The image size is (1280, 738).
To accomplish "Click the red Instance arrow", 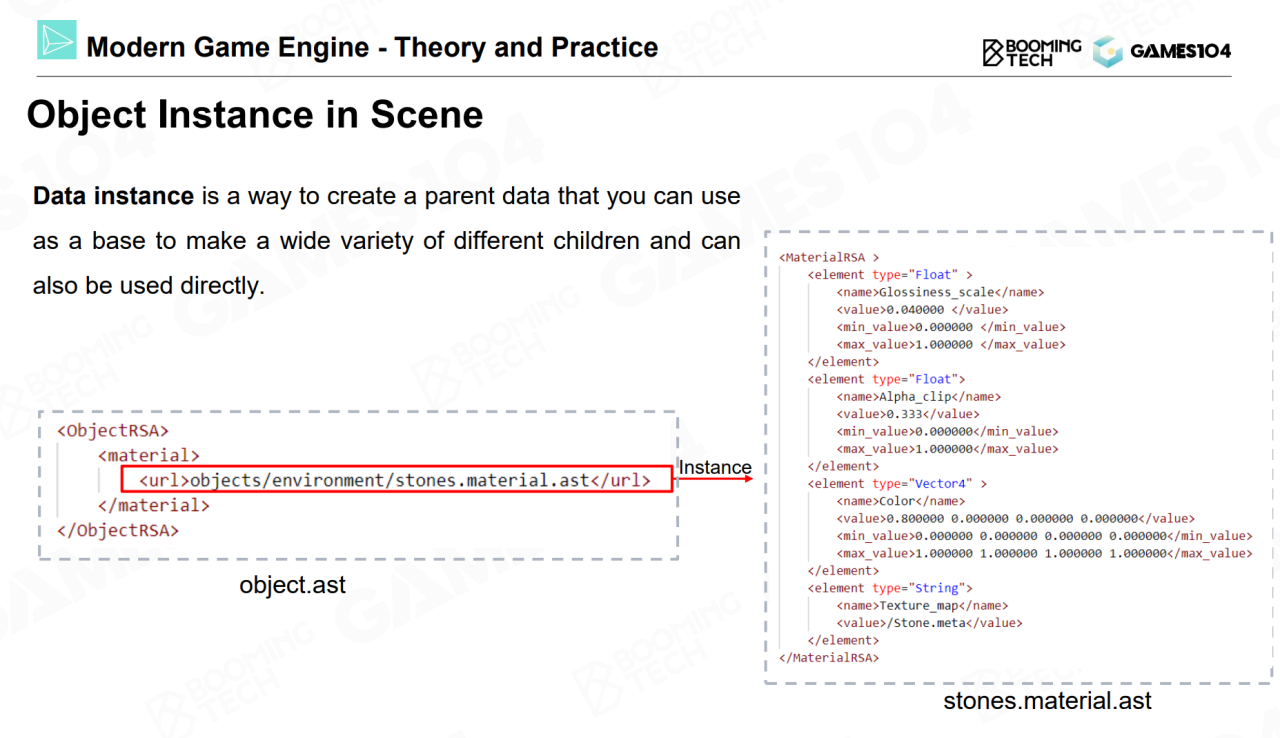I will point(714,479).
